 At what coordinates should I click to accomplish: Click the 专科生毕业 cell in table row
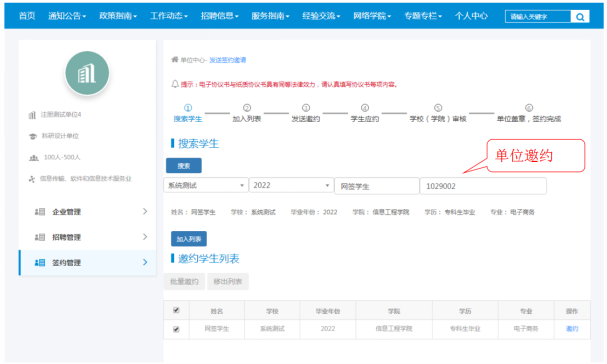click(465, 329)
